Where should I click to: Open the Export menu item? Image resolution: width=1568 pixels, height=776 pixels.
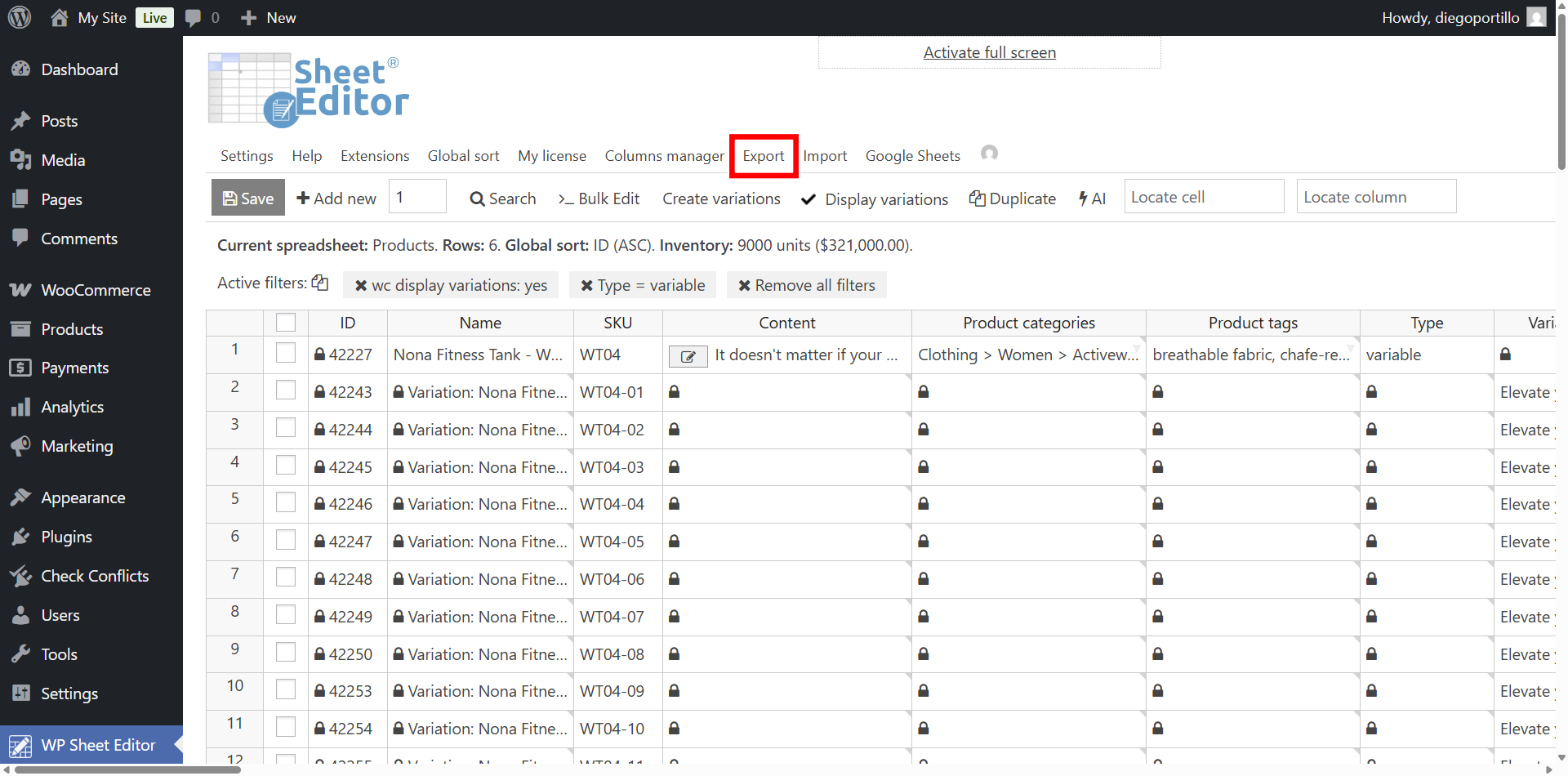tap(763, 156)
